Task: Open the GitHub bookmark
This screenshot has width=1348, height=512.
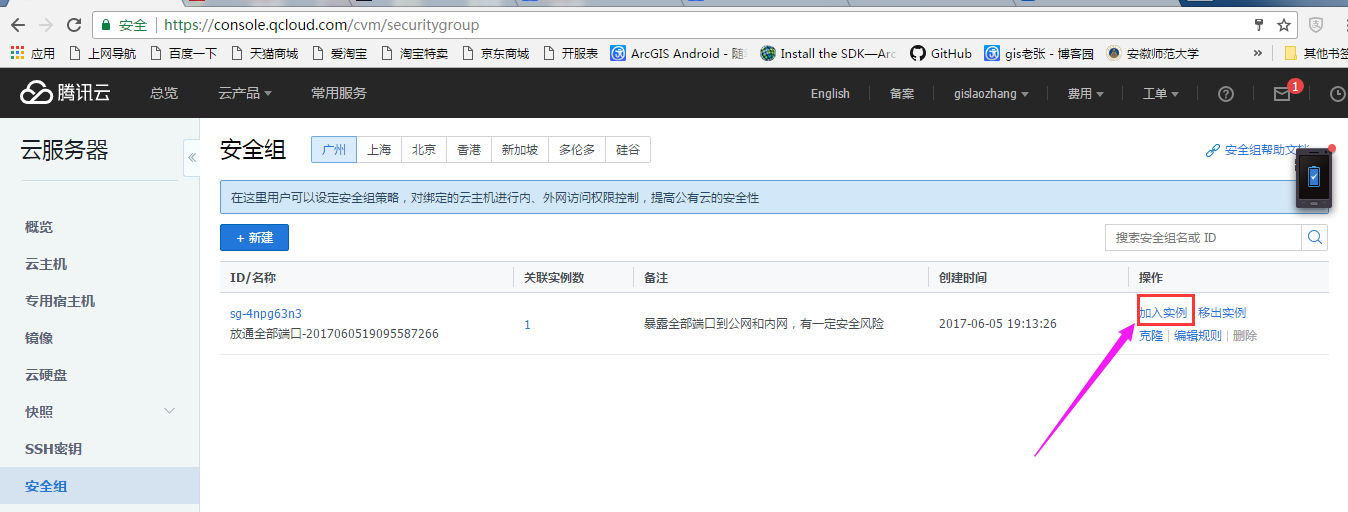Action: coord(941,53)
